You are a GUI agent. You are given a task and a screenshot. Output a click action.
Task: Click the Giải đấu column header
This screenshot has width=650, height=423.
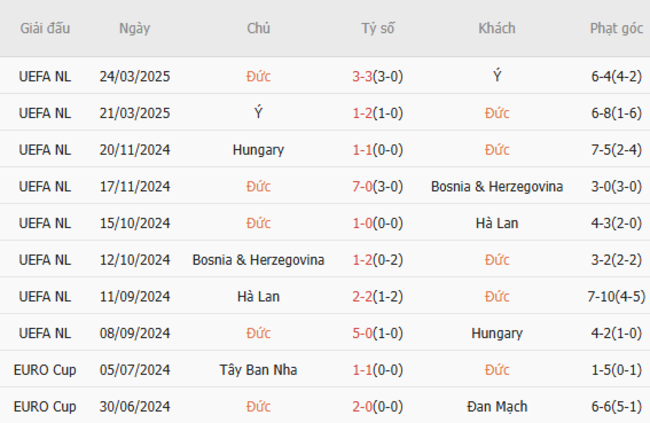tap(45, 28)
